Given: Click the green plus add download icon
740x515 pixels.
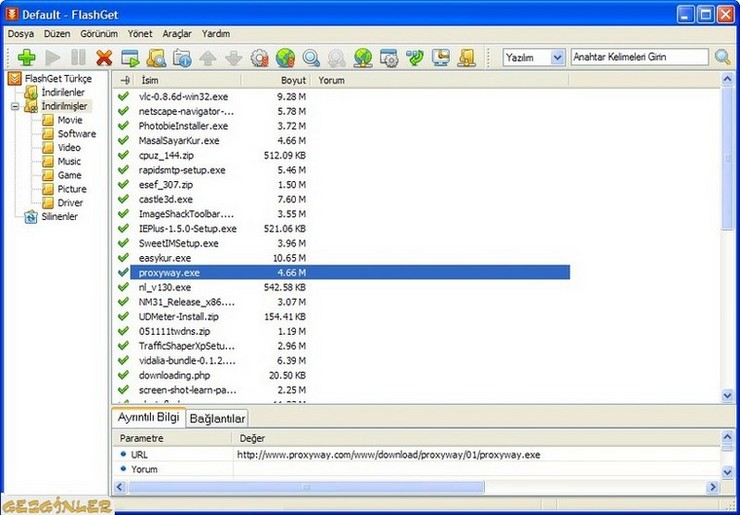Looking at the screenshot, I should pos(27,58).
